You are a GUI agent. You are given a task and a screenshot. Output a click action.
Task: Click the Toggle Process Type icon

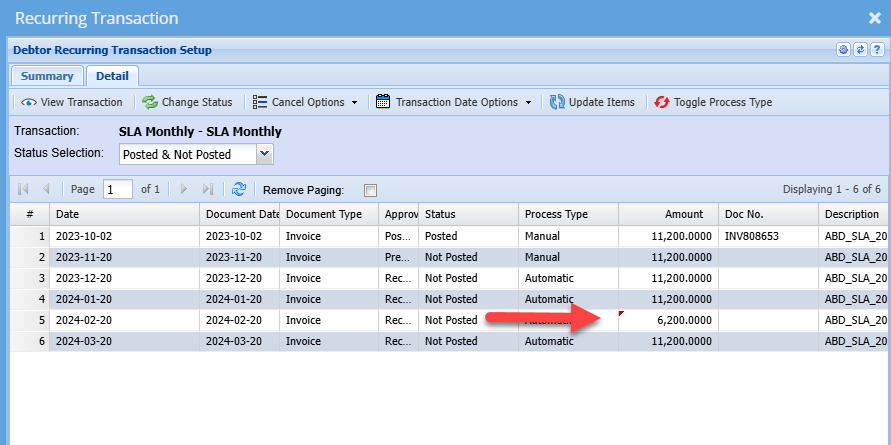click(x=662, y=102)
